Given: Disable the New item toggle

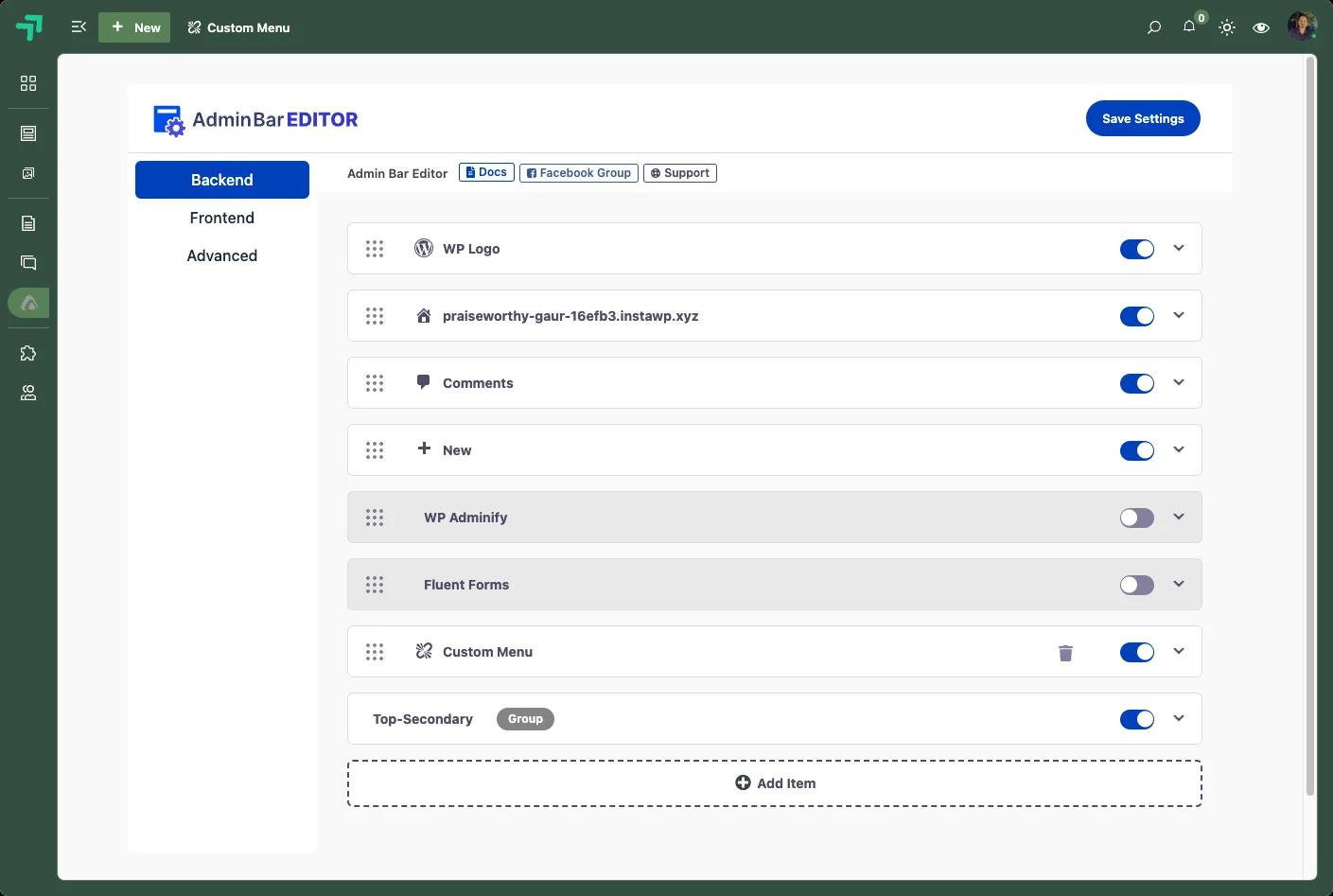Looking at the screenshot, I should tap(1137, 450).
